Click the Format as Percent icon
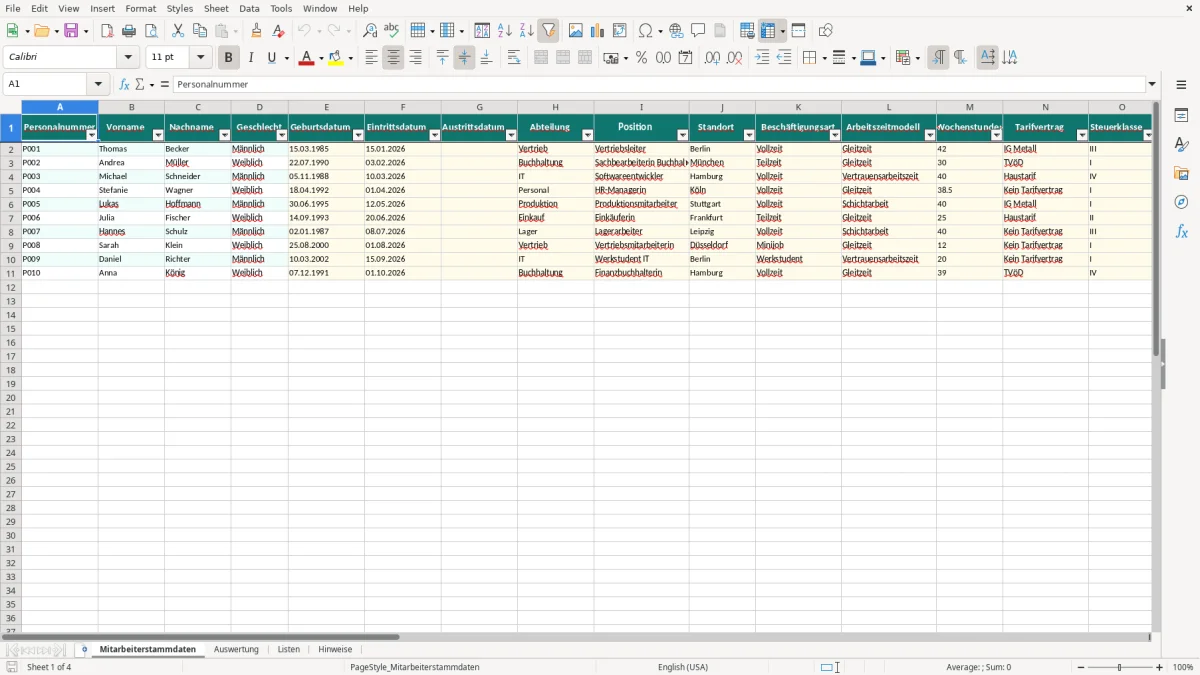The image size is (1200, 675). (641, 58)
